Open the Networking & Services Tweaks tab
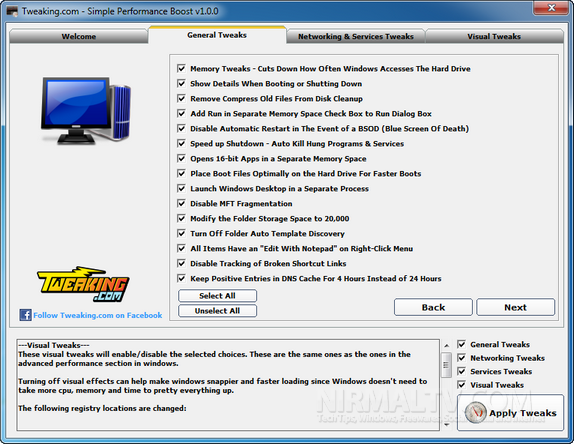The width and height of the screenshot is (574, 444). tap(356, 36)
